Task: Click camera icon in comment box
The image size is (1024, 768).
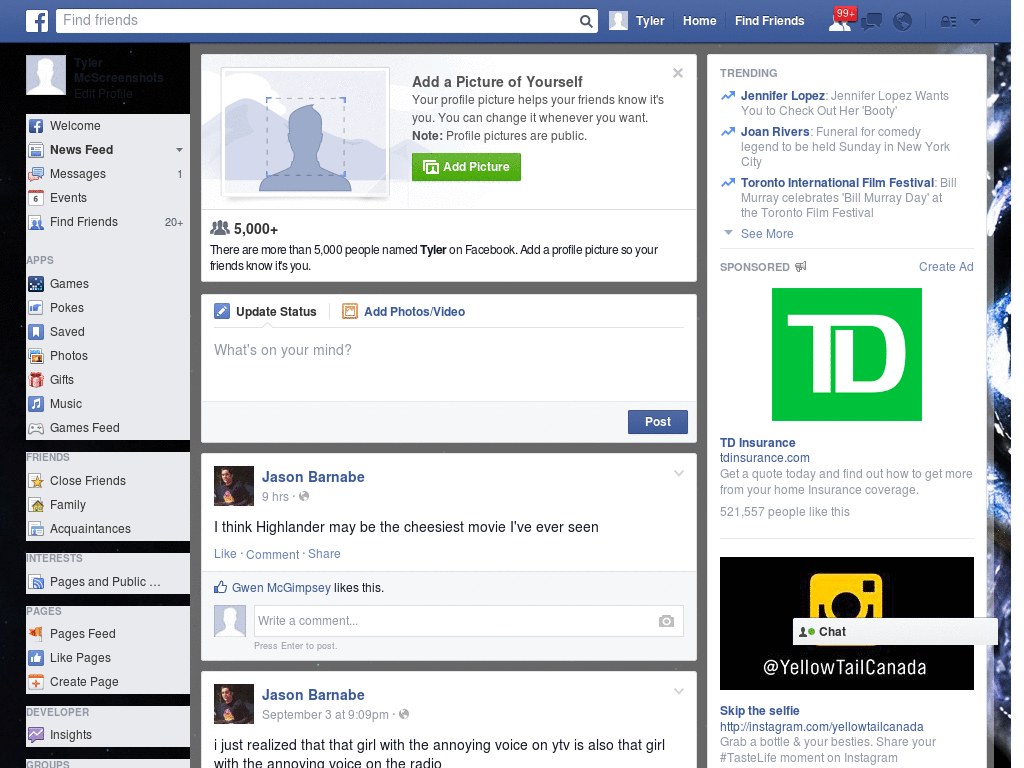Action: click(666, 621)
